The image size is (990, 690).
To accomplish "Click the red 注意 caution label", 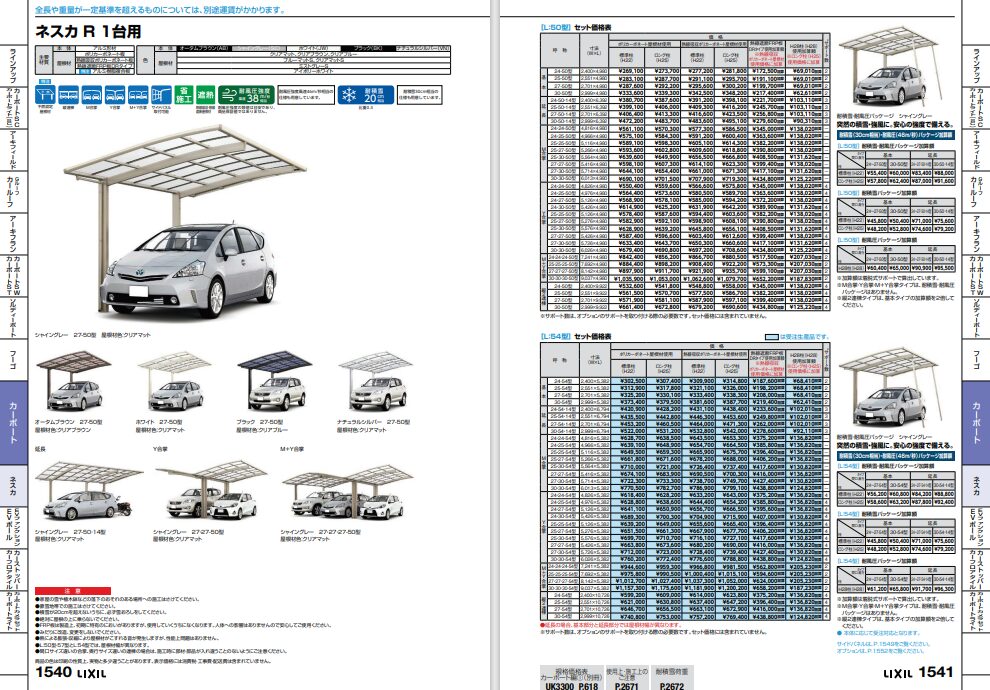I will click(73, 591).
